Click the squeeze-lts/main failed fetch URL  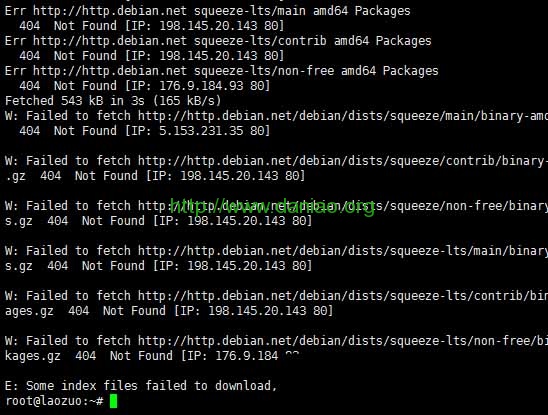click(x=343, y=251)
